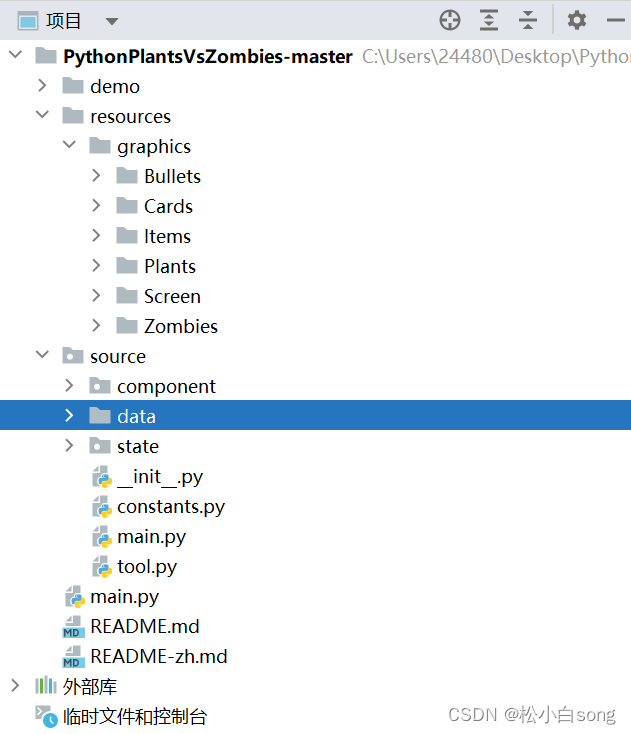The image size is (631, 734).
Task: Expand the demo folder chevron
Action: pos(42,86)
